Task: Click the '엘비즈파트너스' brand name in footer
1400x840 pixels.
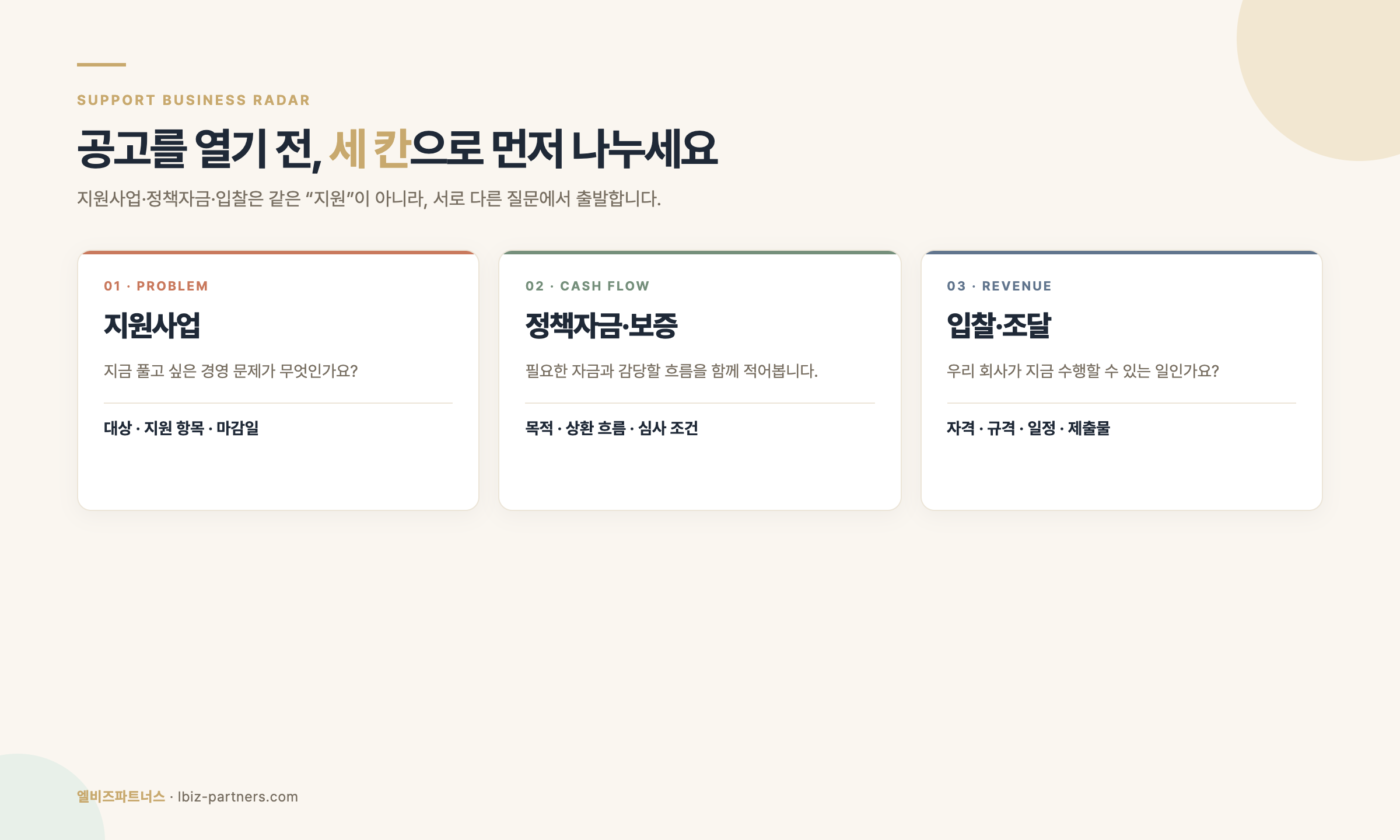Action: pos(121,797)
